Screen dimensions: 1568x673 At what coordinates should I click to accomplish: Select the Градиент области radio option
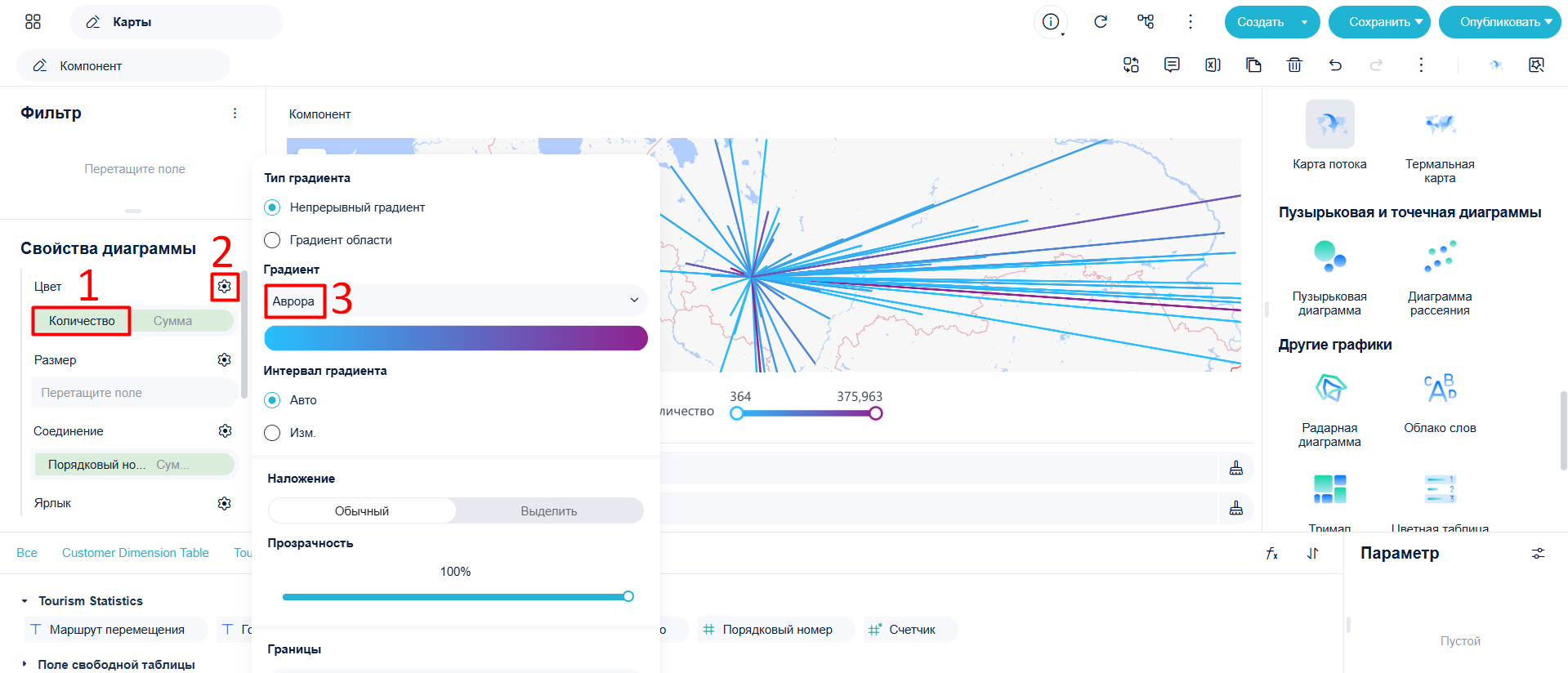click(272, 240)
